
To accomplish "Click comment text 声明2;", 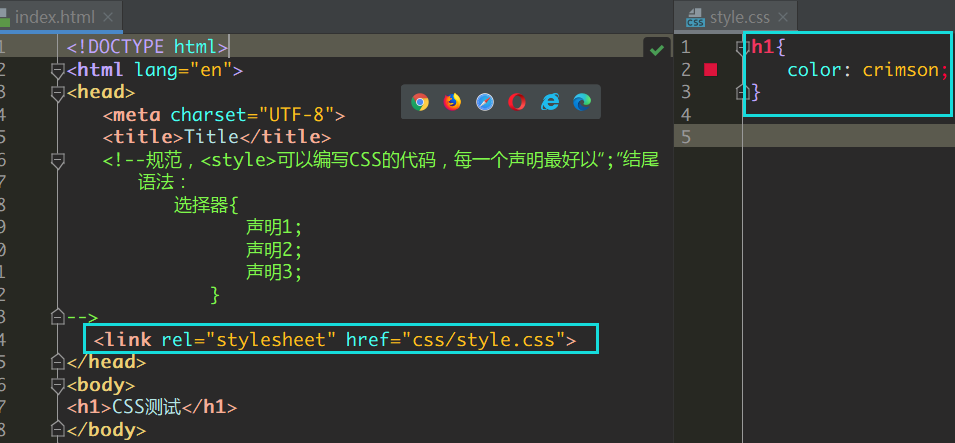I will click(x=274, y=250).
